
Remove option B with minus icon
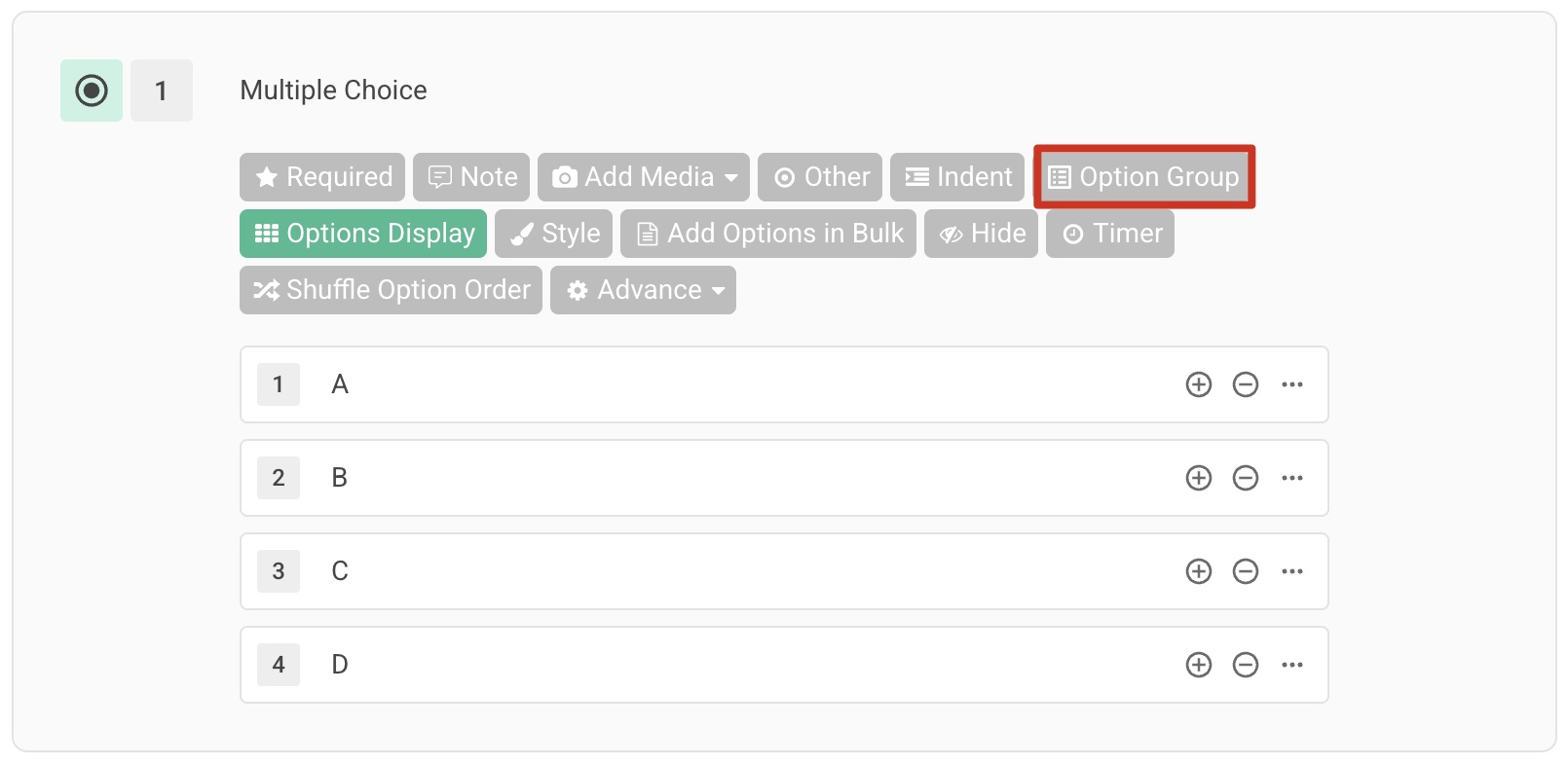tap(1245, 478)
